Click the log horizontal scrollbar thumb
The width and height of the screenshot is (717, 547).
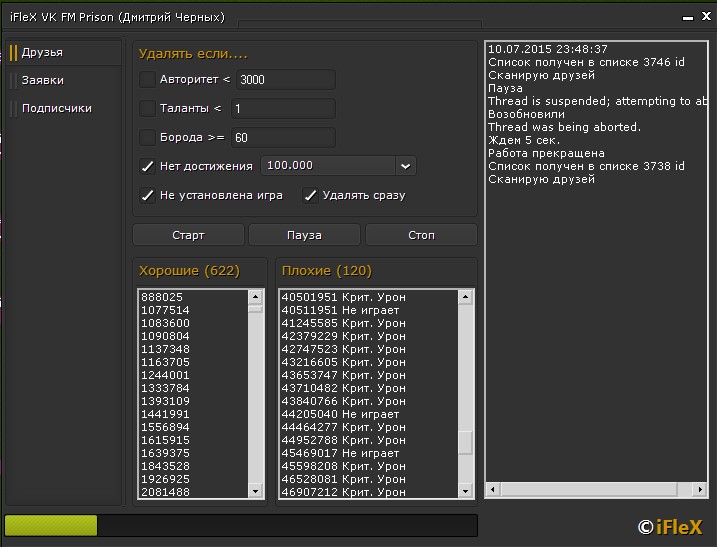click(589, 489)
